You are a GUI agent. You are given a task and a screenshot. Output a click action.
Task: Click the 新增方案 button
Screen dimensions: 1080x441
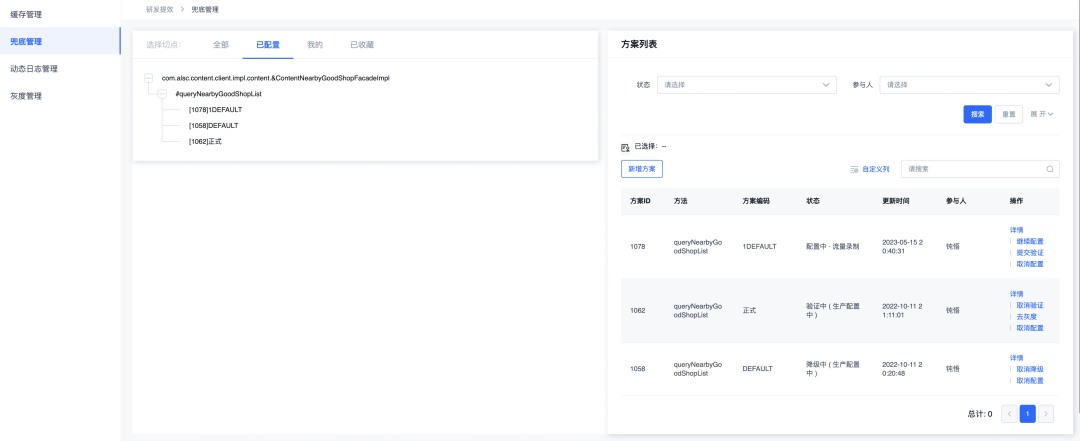642,169
